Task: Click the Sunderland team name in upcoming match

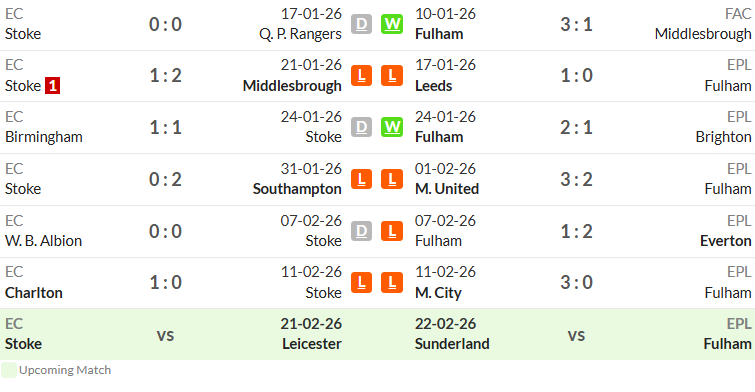Action: pos(452,344)
